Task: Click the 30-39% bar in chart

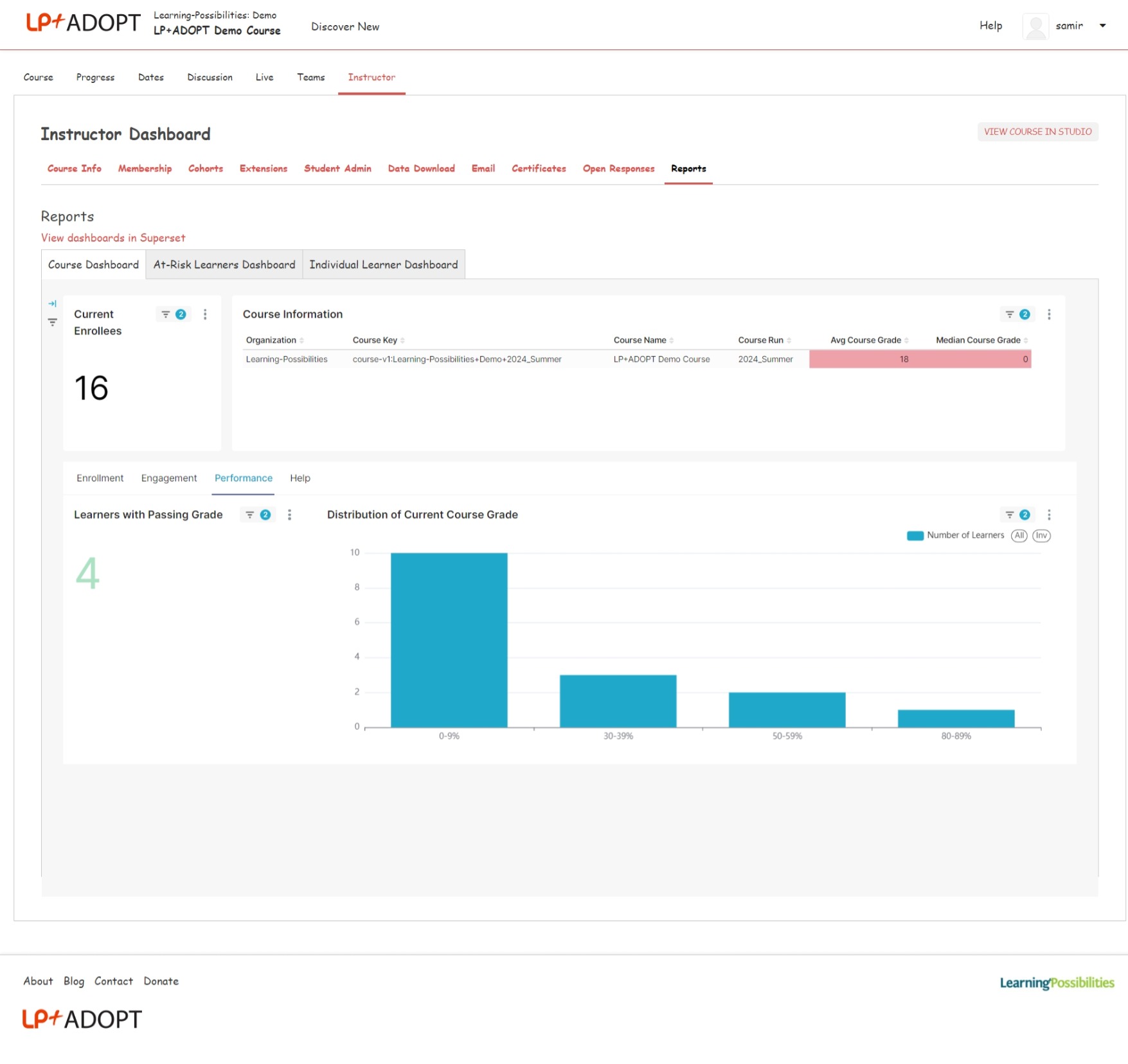Action: (618, 702)
